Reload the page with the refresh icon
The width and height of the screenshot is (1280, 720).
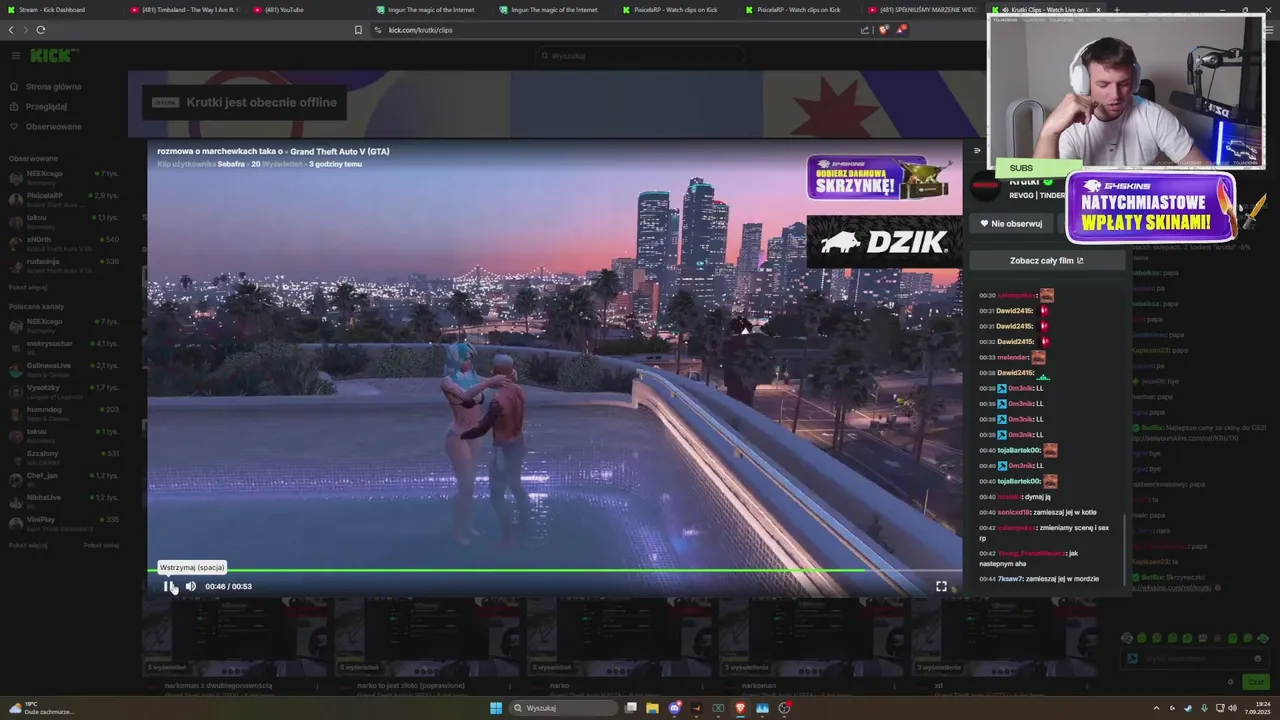pyautogui.click(x=41, y=30)
